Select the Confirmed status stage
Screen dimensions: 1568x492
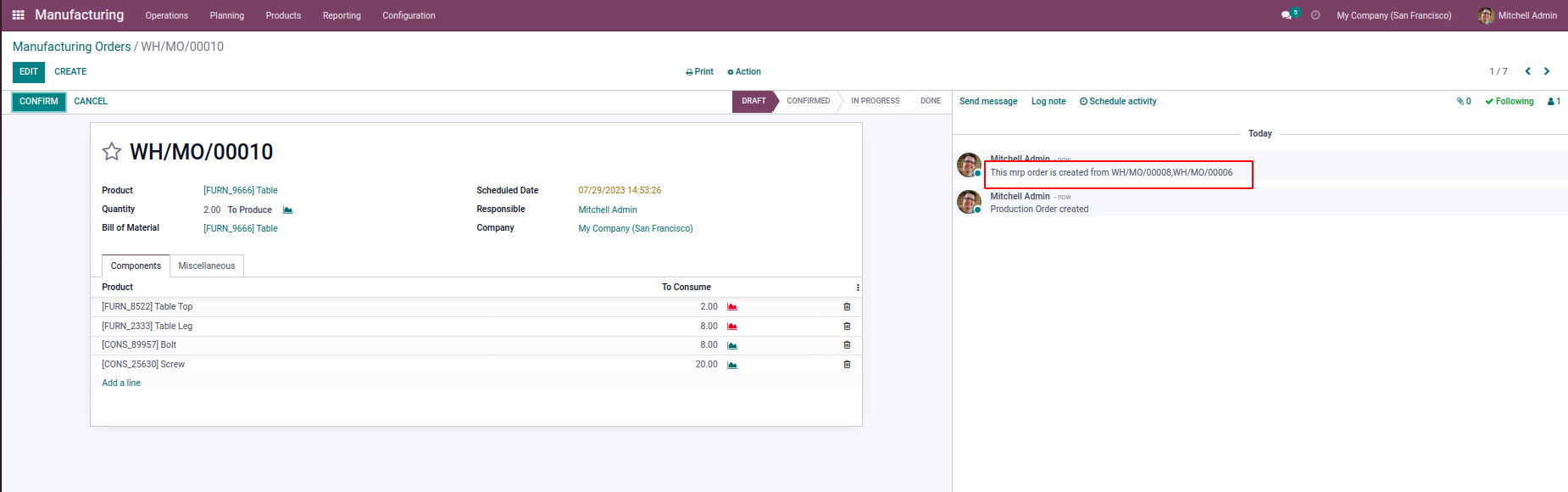[809, 101]
